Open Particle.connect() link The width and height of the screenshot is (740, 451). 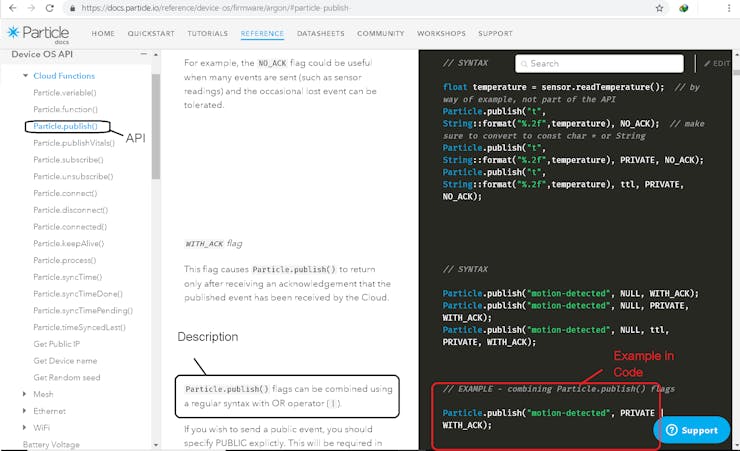(65, 193)
